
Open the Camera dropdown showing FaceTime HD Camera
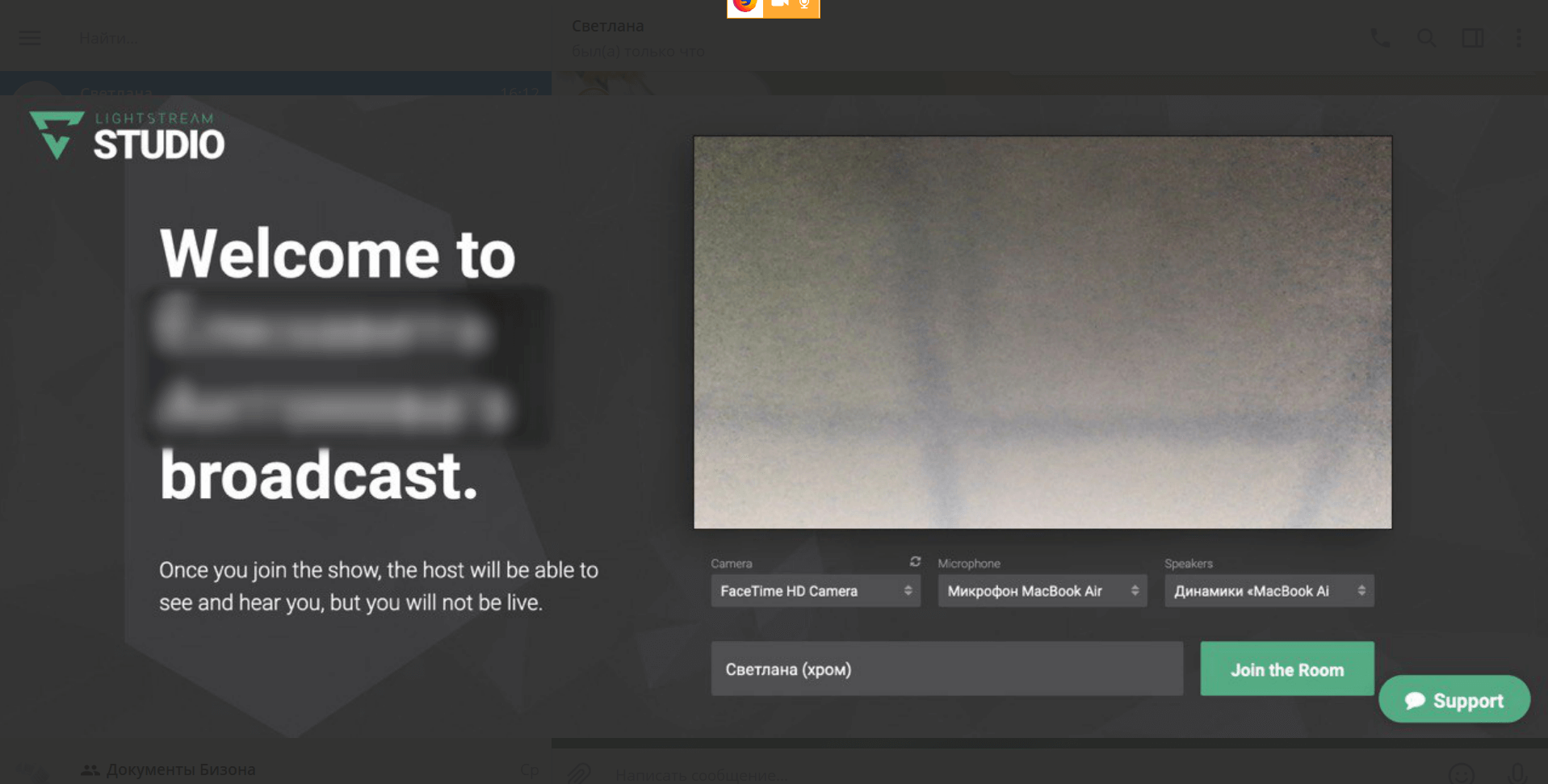[815, 591]
